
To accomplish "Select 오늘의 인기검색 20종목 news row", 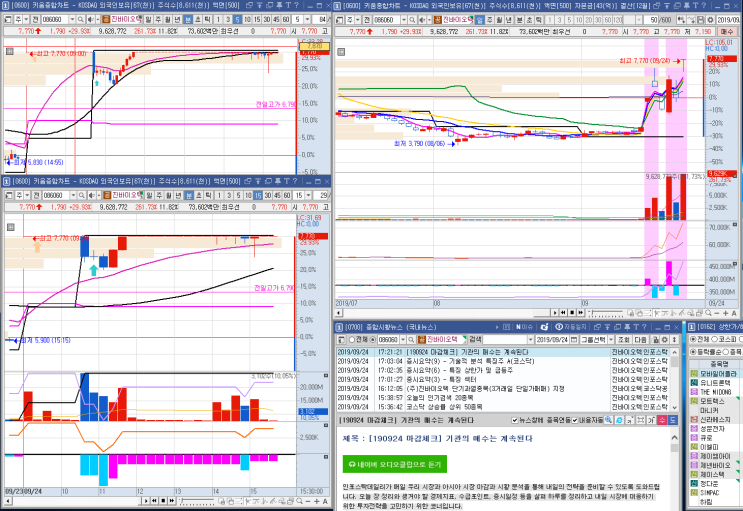I will click(x=502, y=398).
